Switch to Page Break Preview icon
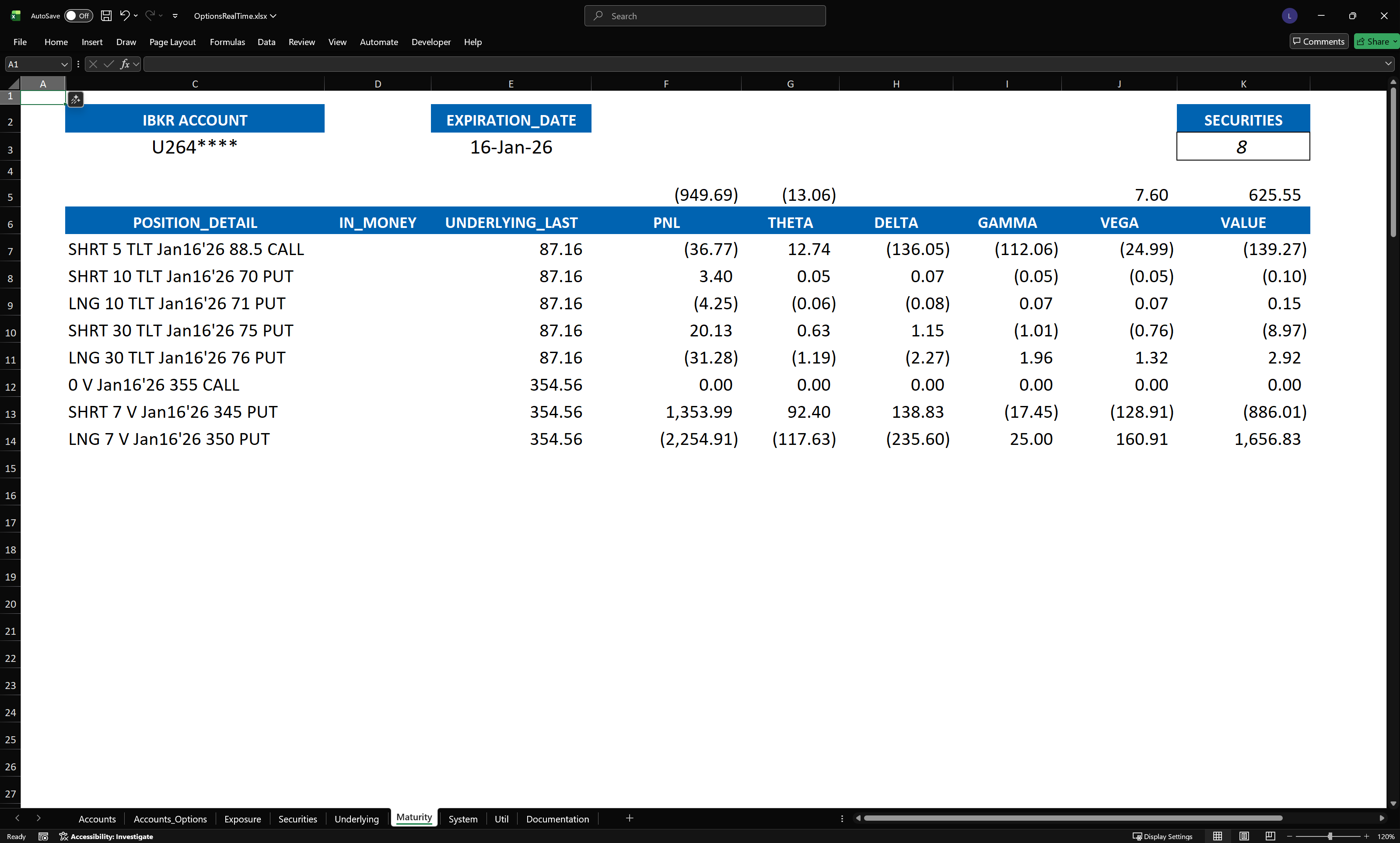The height and width of the screenshot is (843, 1400). coord(1270,836)
